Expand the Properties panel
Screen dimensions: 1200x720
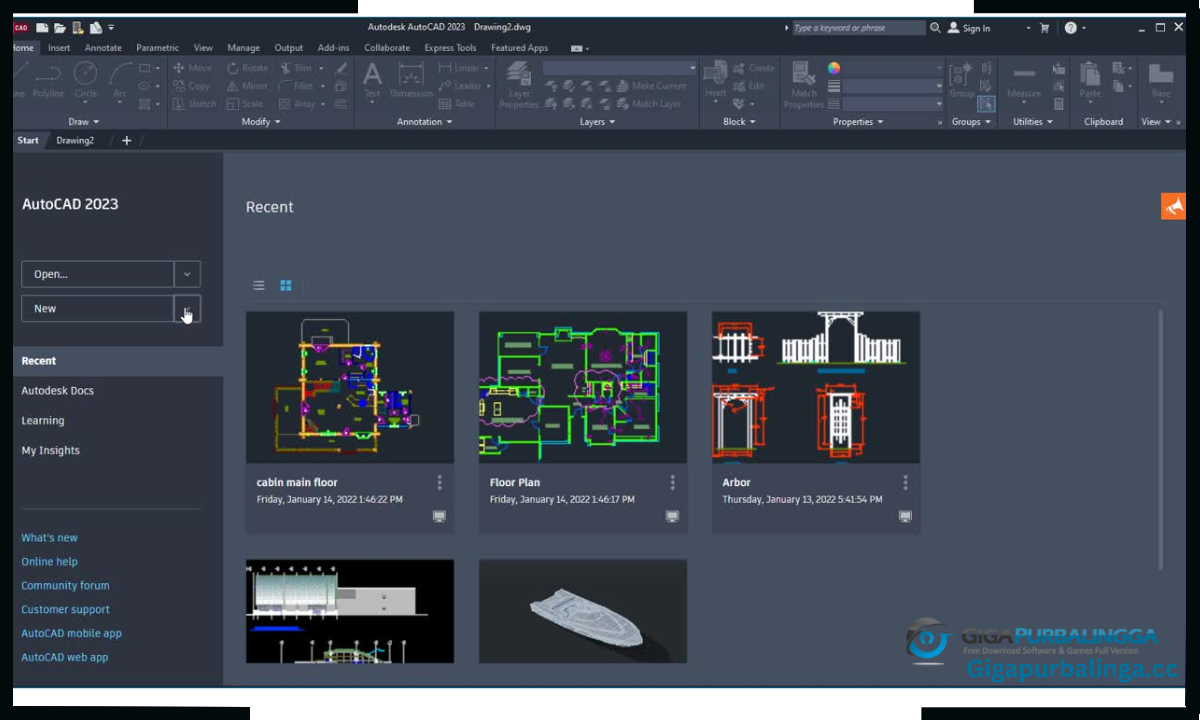click(858, 122)
